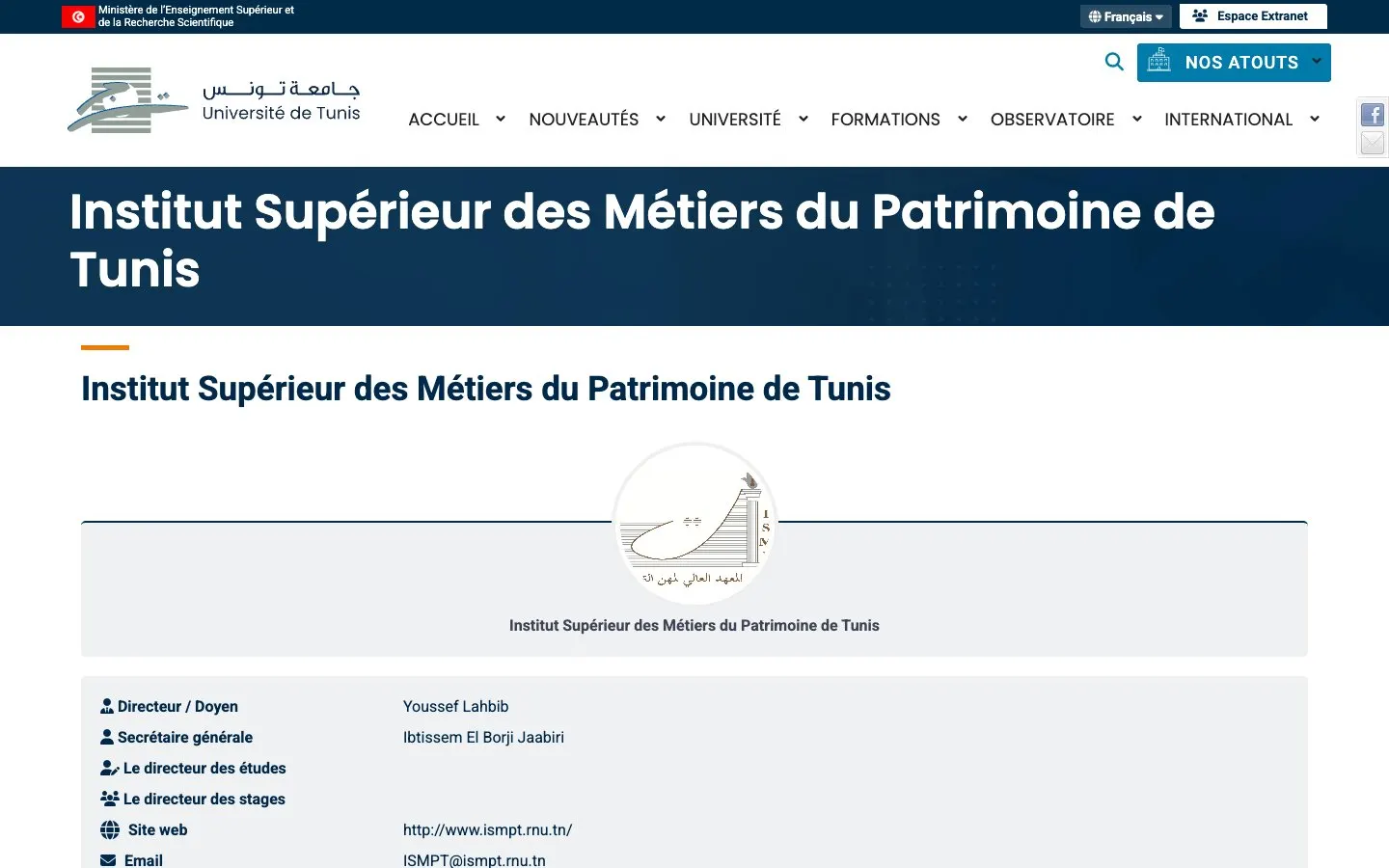Expand the chevron next to ACCUEIL
Image resolution: width=1389 pixels, height=868 pixels.
click(x=501, y=119)
